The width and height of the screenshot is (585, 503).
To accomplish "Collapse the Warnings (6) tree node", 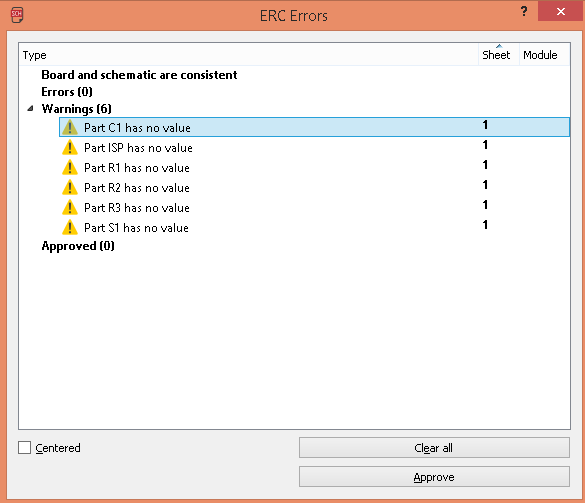I will [31, 109].
